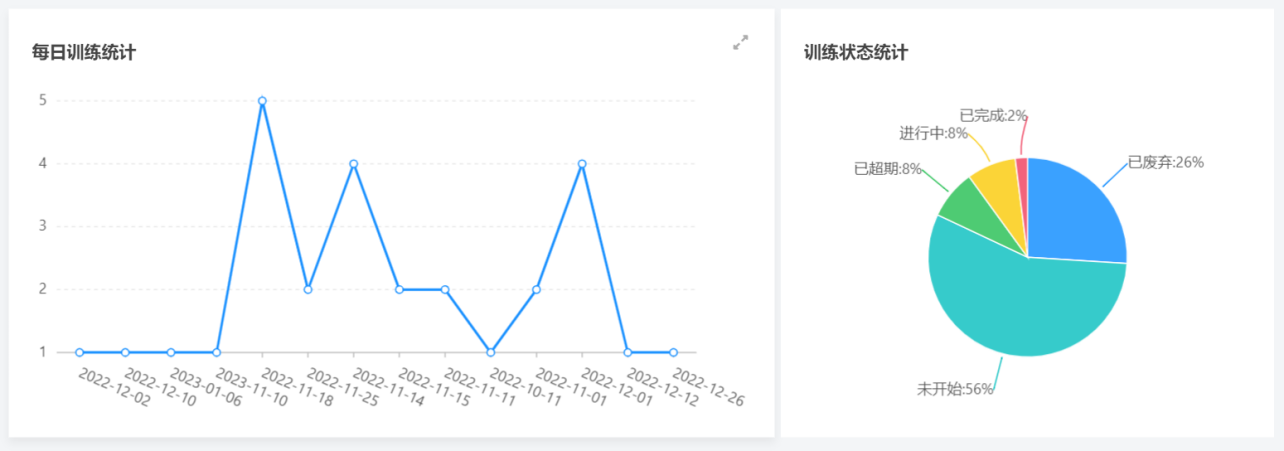Select the data point for 2022-10-11
This screenshot has width=1284, height=451.
pos(490,352)
